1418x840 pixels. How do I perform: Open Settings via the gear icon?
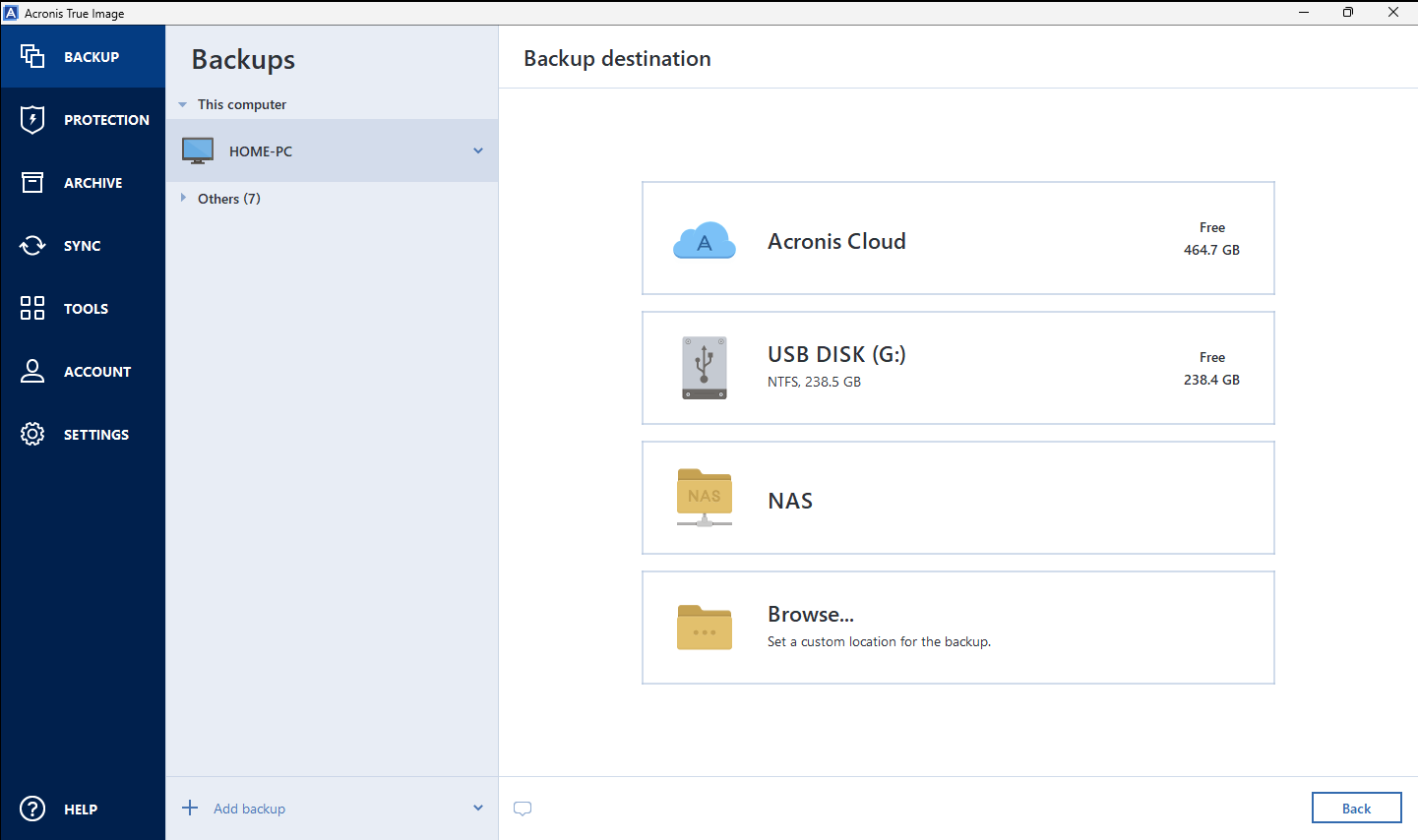pos(31,434)
